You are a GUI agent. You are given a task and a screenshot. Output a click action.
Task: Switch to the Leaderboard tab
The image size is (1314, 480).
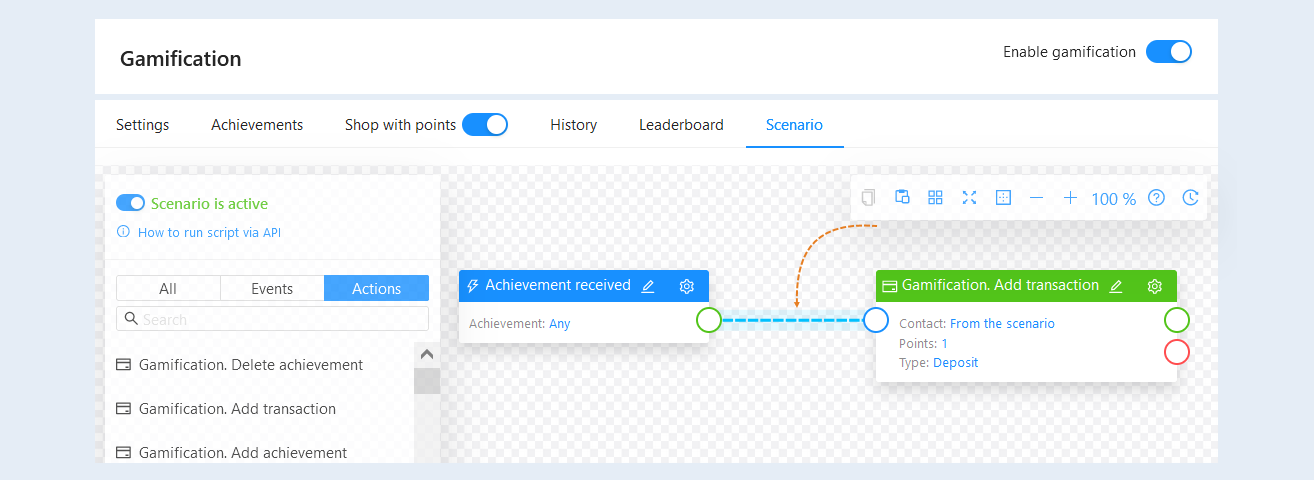tap(681, 125)
